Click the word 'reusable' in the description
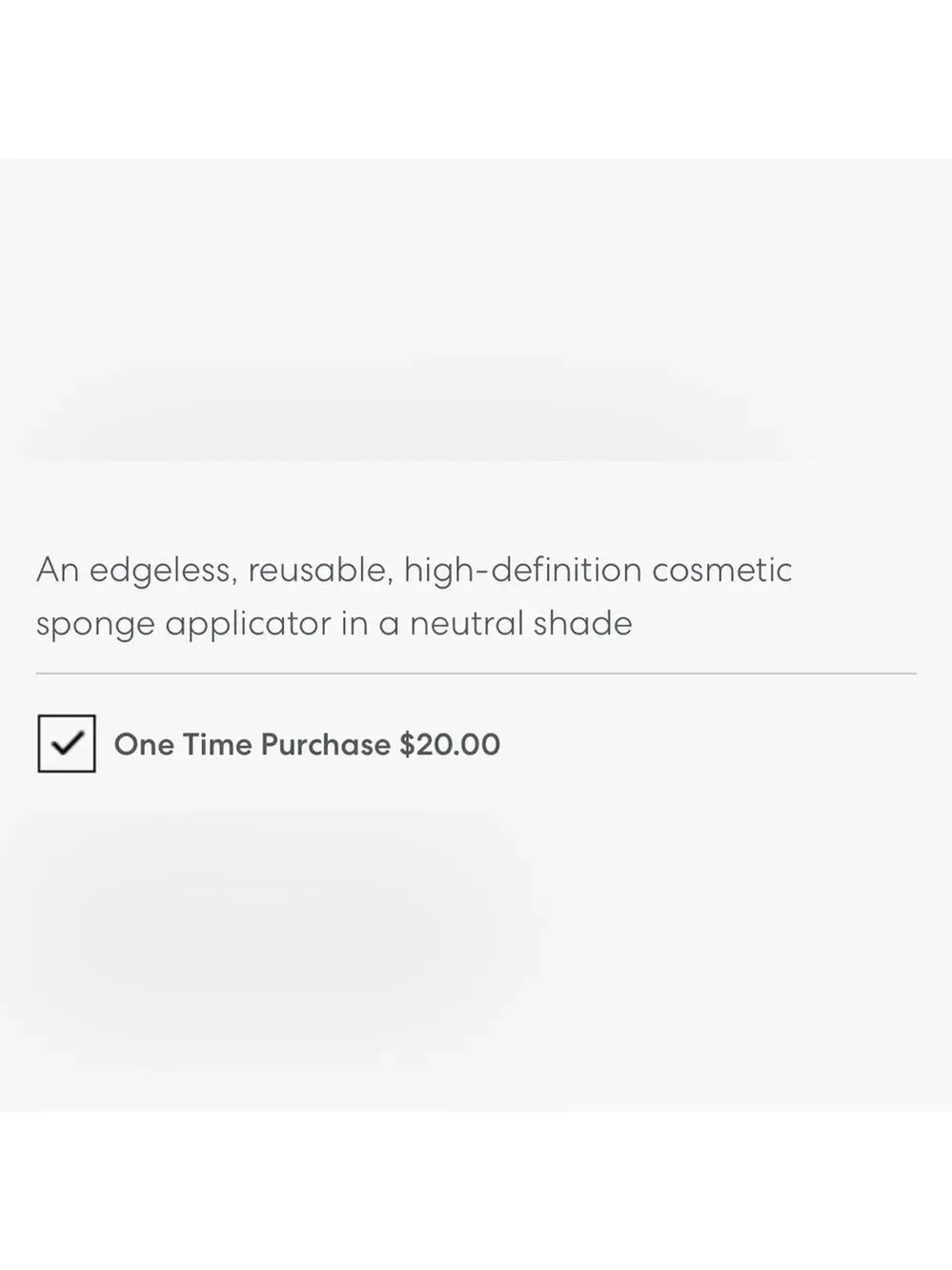The width and height of the screenshot is (952, 1270). click(319, 571)
